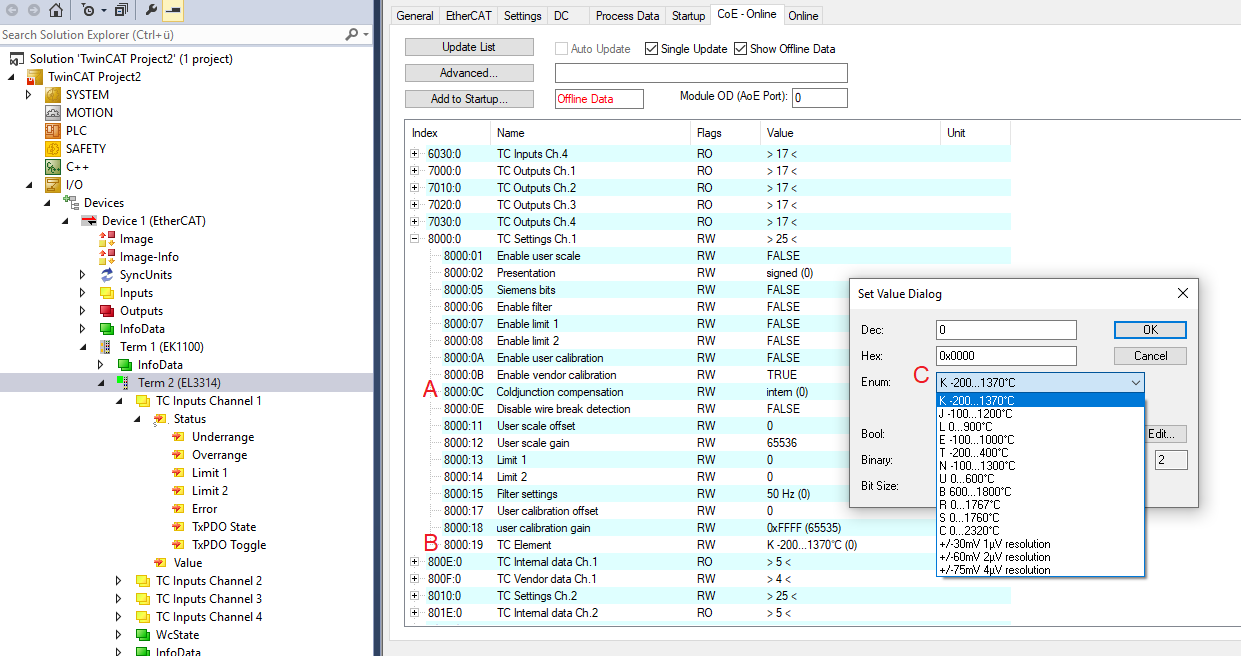Expand the TC Inputs Channel 2 tree node

pyautogui.click(x=119, y=581)
